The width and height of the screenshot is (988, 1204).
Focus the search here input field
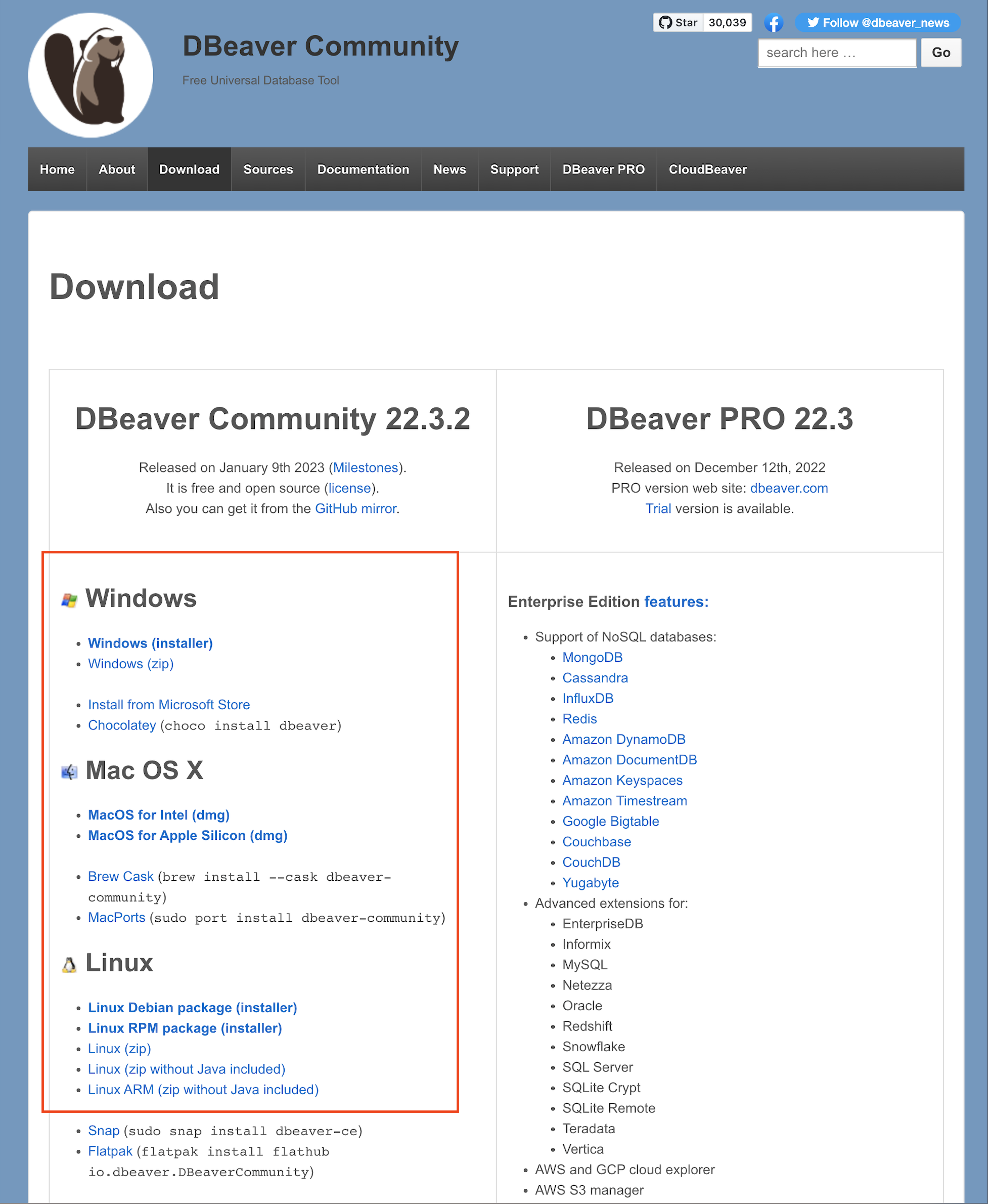tap(836, 53)
